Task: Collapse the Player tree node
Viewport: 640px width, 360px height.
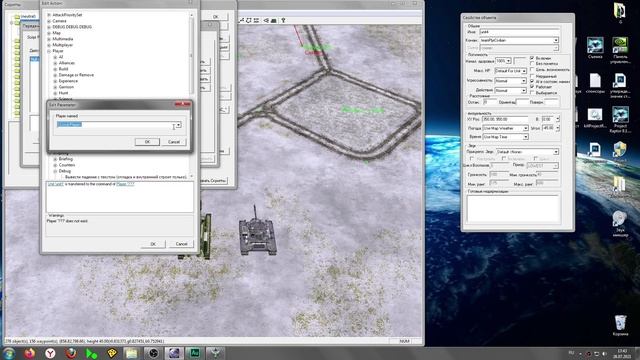Action: (49, 51)
